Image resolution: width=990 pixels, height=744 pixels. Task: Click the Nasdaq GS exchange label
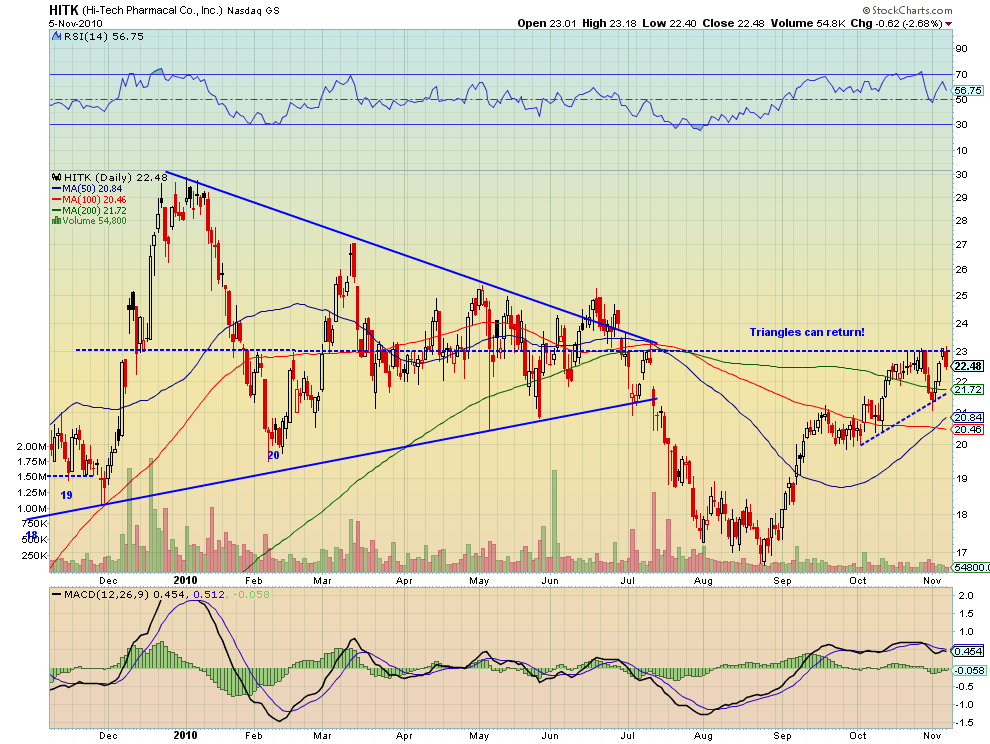[x=253, y=11]
